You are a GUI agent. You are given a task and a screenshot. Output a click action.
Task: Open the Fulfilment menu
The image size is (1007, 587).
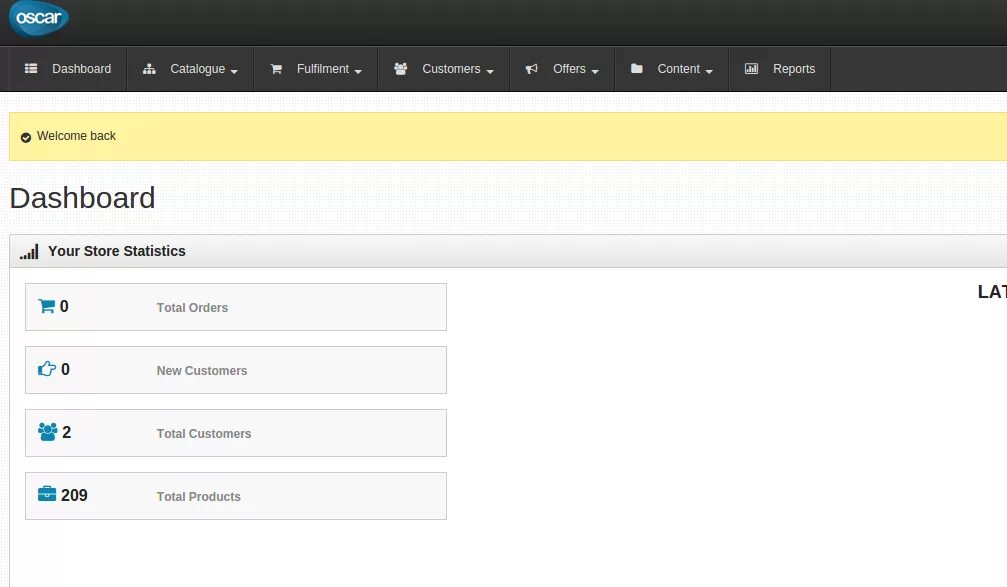(x=315, y=69)
